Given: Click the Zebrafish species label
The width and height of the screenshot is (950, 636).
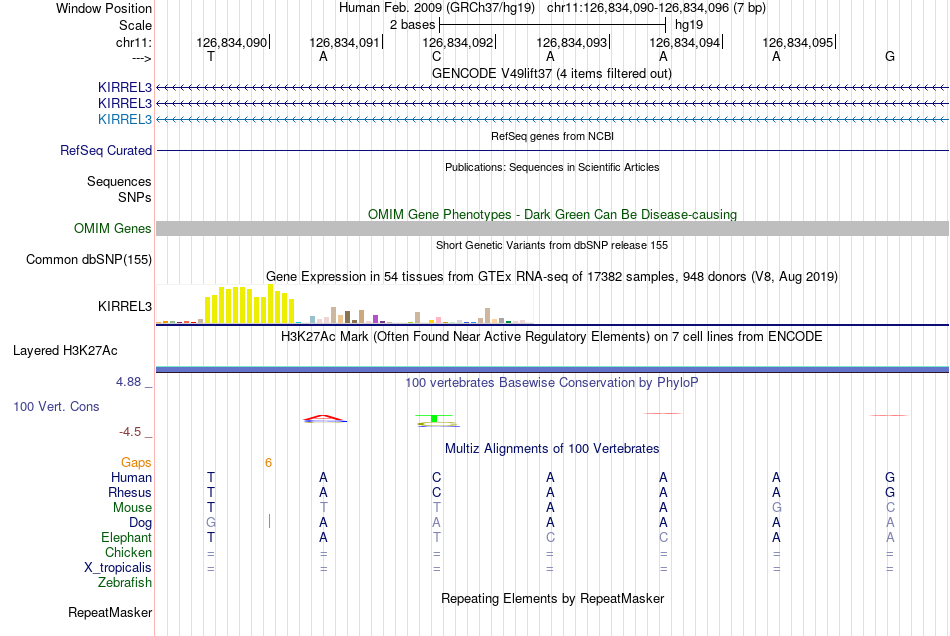Looking at the screenshot, I should tap(125, 583).
